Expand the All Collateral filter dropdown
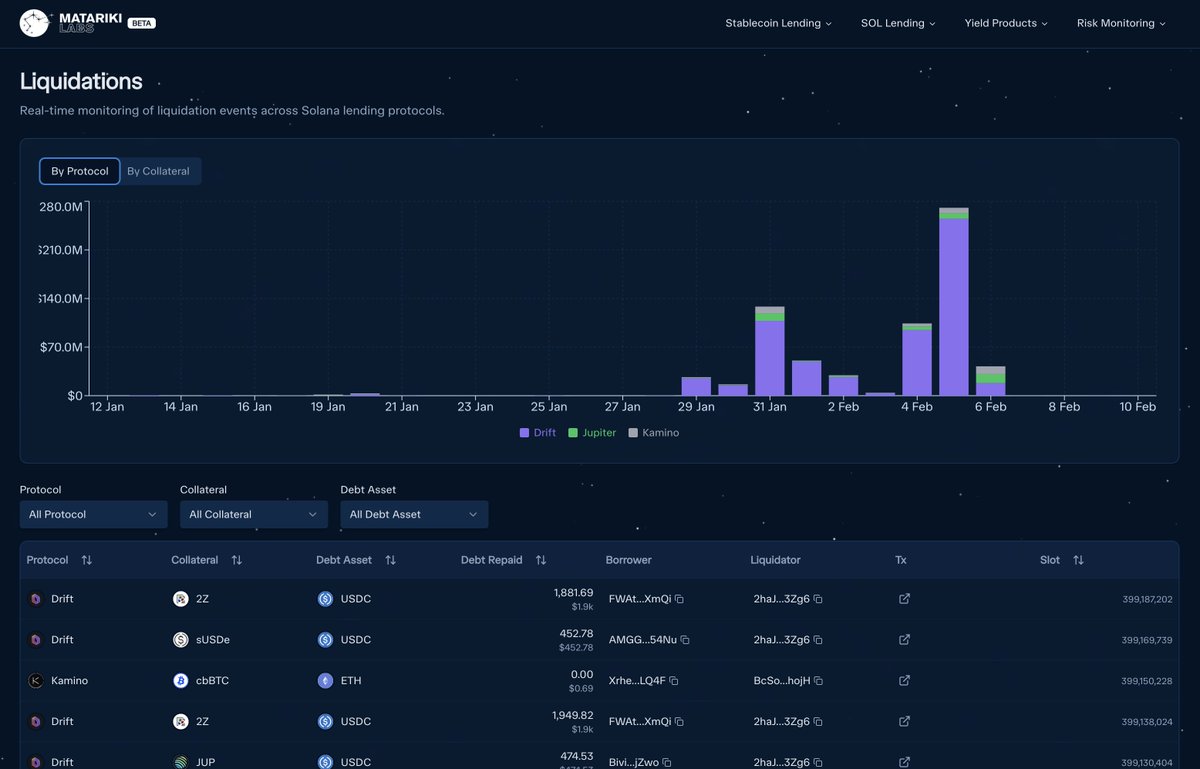The height and width of the screenshot is (769, 1200). coord(254,514)
